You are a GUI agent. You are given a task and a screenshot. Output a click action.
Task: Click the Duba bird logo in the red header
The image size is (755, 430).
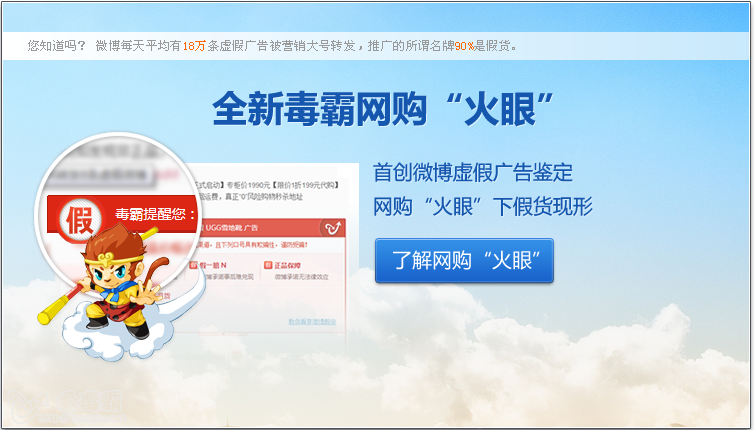pyautogui.click(x=333, y=227)
